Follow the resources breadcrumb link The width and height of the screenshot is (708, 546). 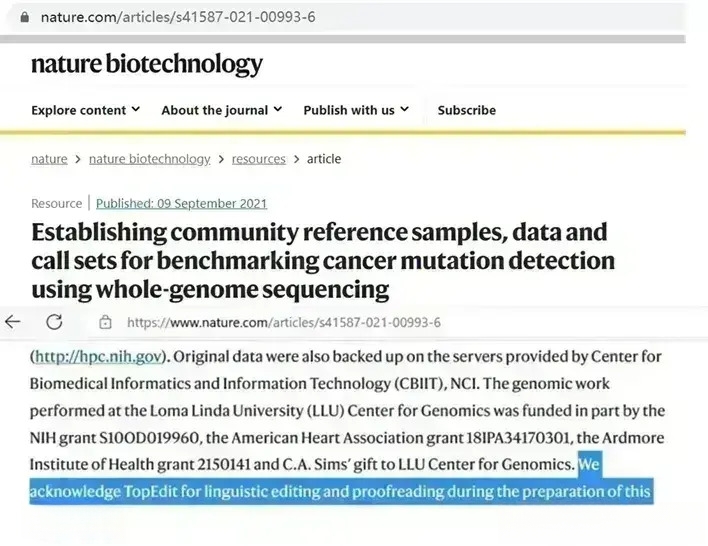pyautogui.click(x=258, y=159)
